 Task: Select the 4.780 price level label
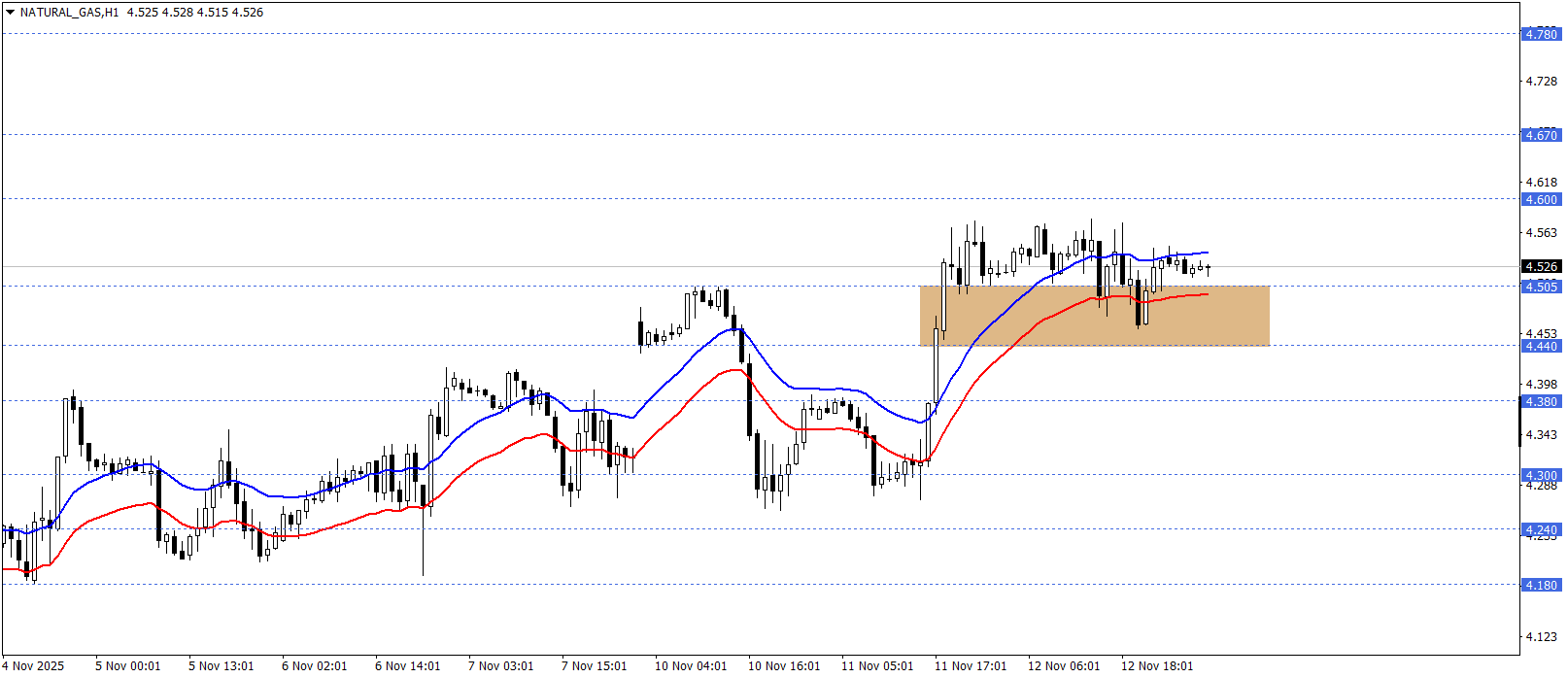(1540, 34)
